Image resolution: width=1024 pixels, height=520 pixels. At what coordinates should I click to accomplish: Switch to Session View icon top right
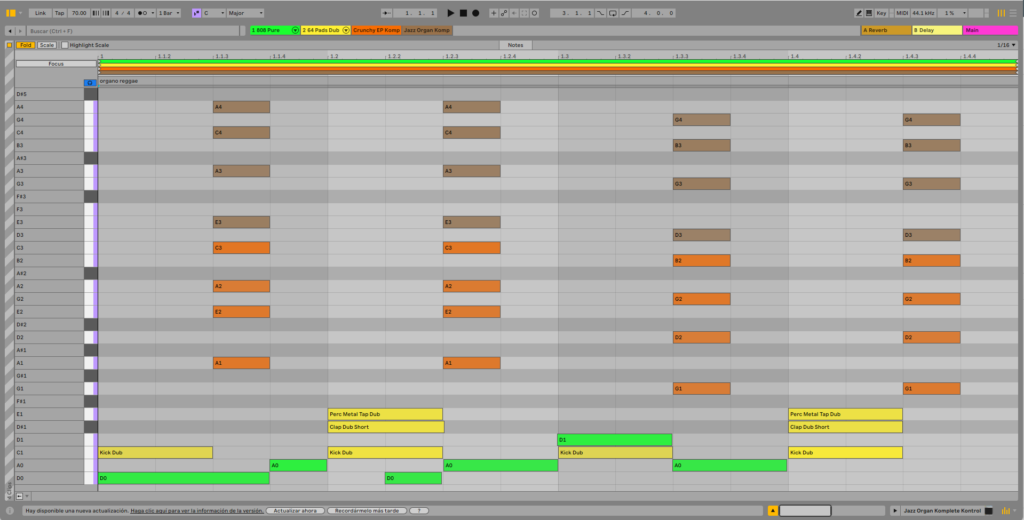1001,13
